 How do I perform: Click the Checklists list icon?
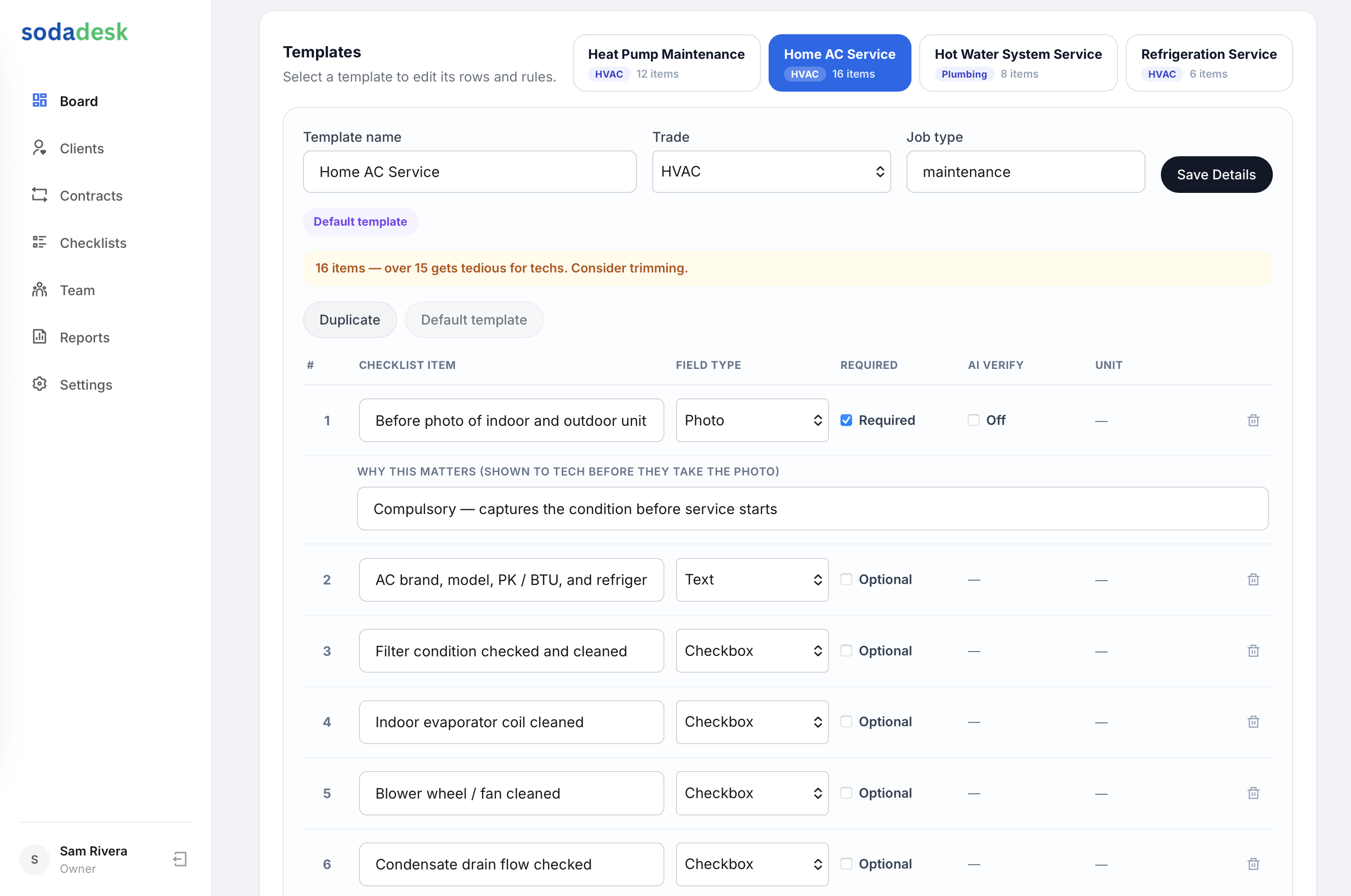click(x=40, y=242)
